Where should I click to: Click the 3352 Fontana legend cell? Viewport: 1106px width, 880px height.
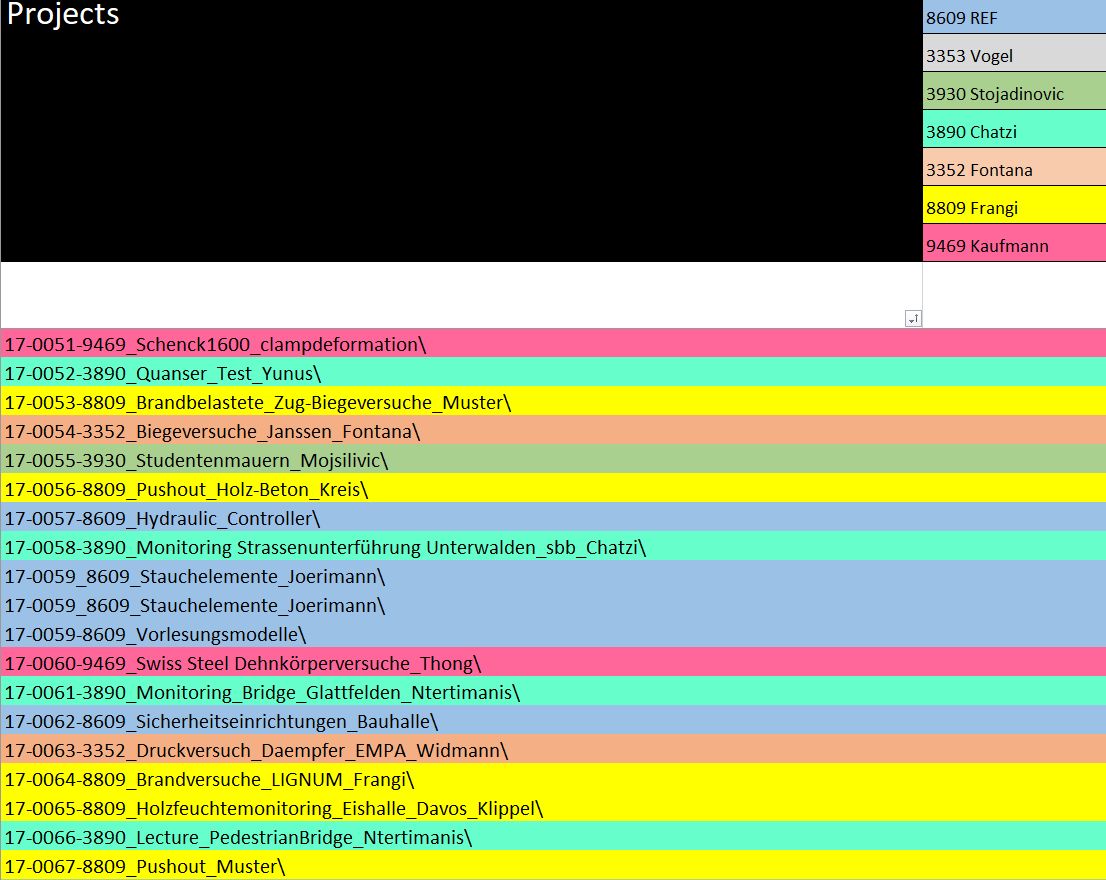click(1014, 167)
